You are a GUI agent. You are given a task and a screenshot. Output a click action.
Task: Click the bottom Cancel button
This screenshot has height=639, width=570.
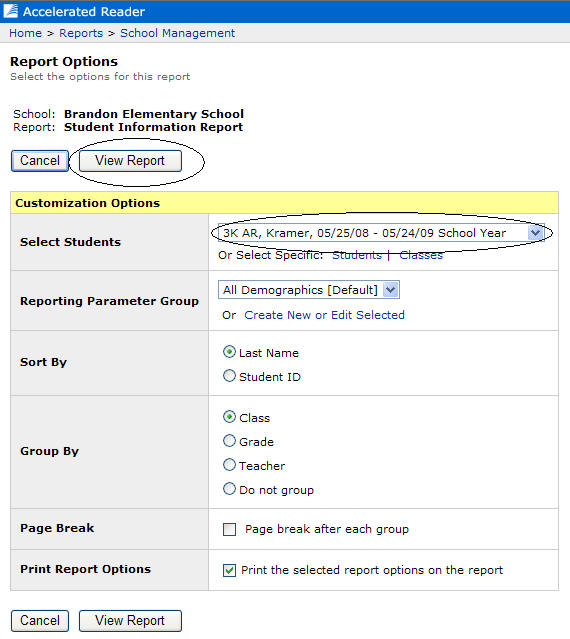tap(40, 621)
